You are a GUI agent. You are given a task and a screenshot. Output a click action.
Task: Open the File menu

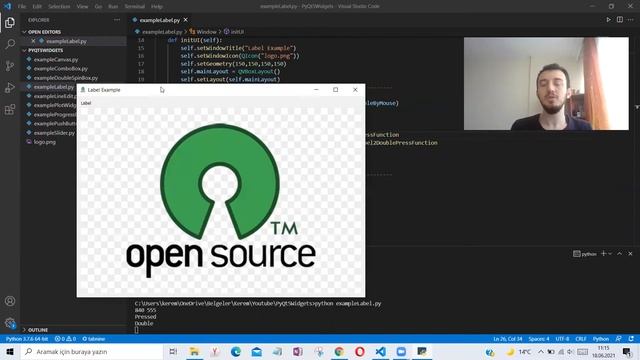point(22,7)
